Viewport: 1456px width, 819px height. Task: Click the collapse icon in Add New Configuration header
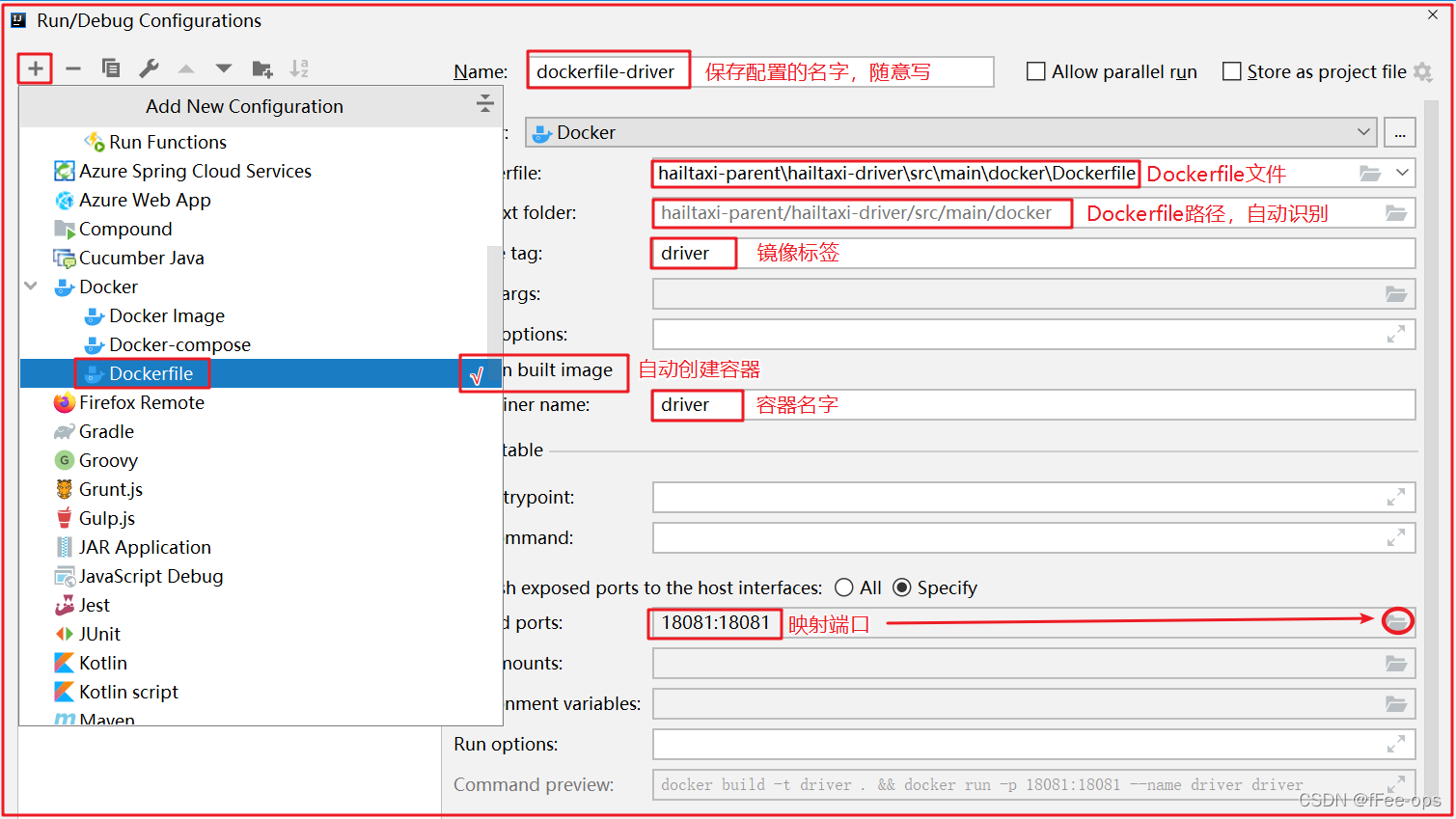pos(485,104)
